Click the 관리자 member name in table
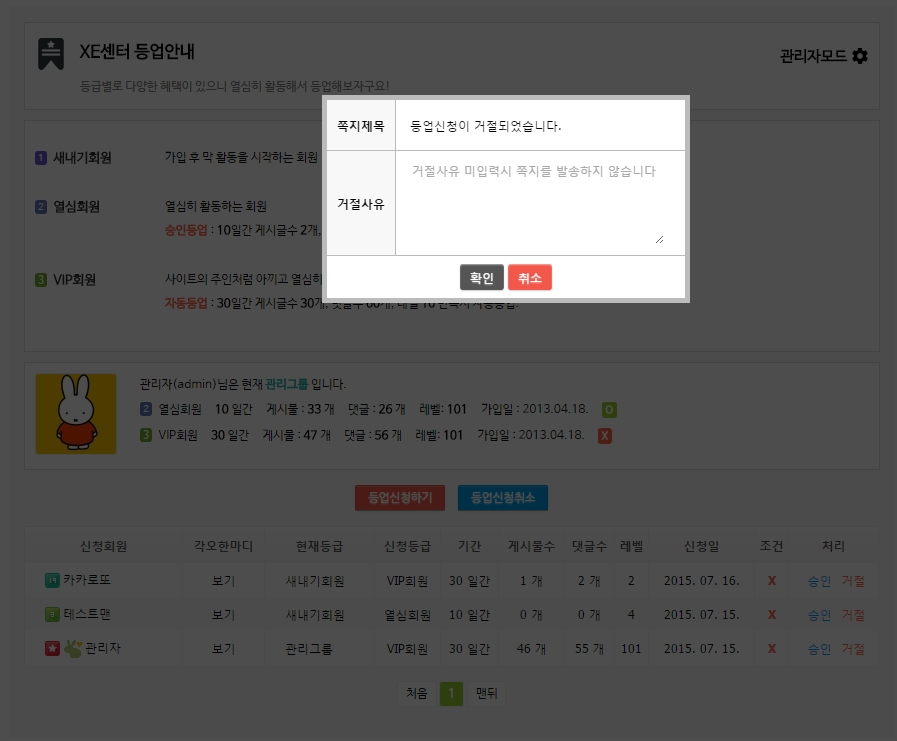 pos(103,648)
